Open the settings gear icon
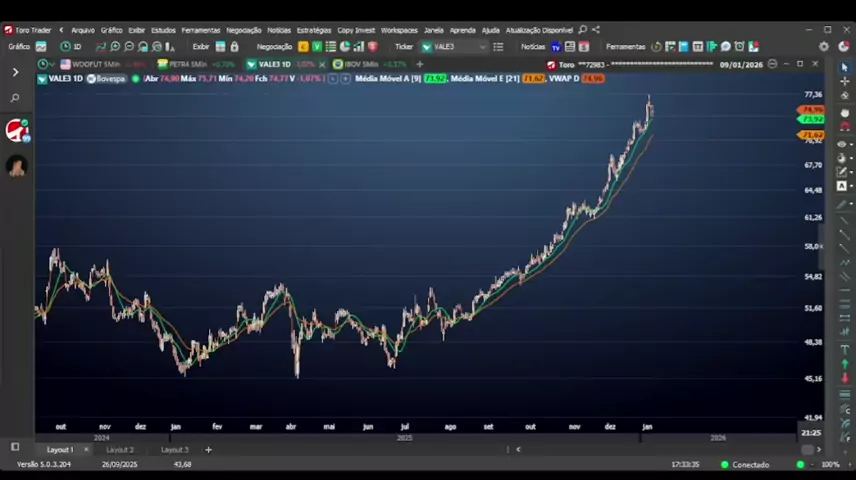Screen dimensions: 856x480 tap(824, 47)
